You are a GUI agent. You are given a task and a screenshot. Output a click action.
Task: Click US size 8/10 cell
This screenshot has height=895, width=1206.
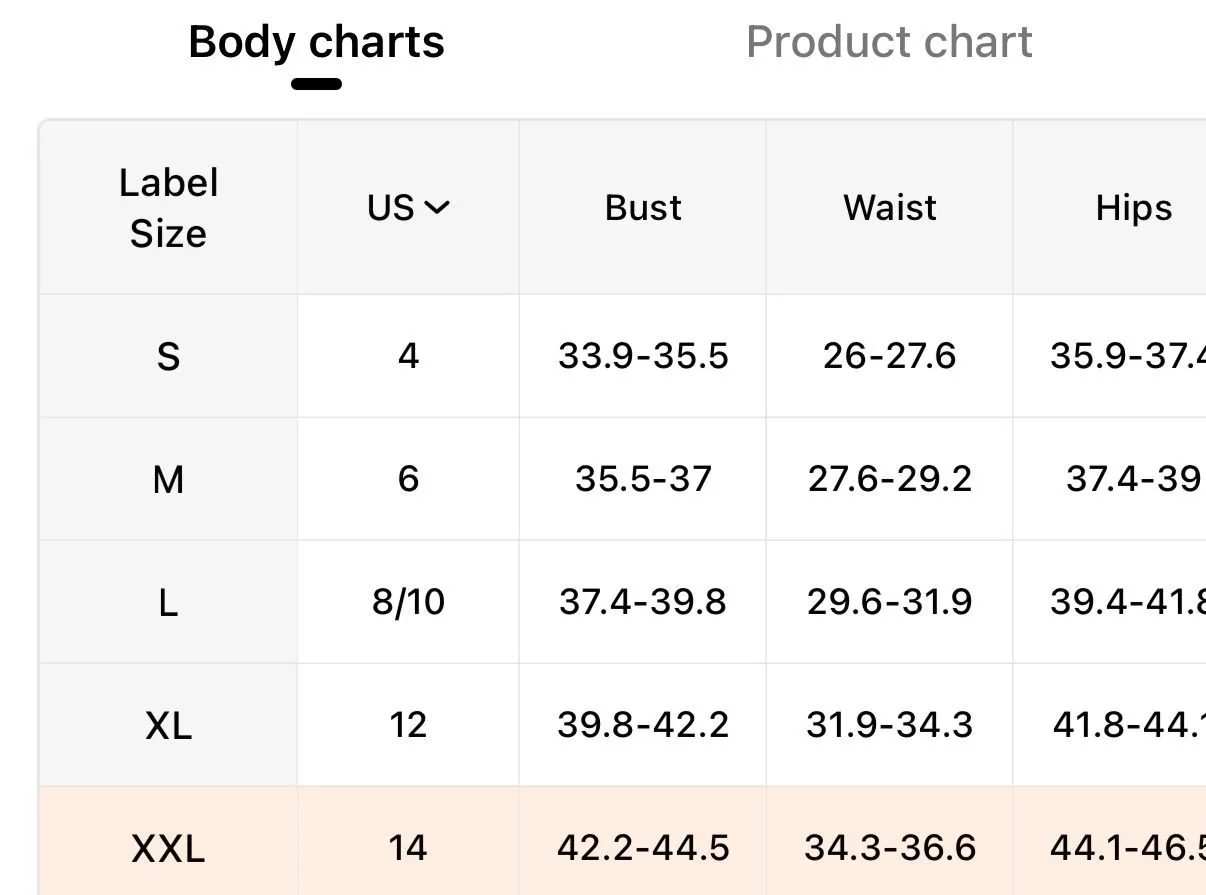coord(408,602)
